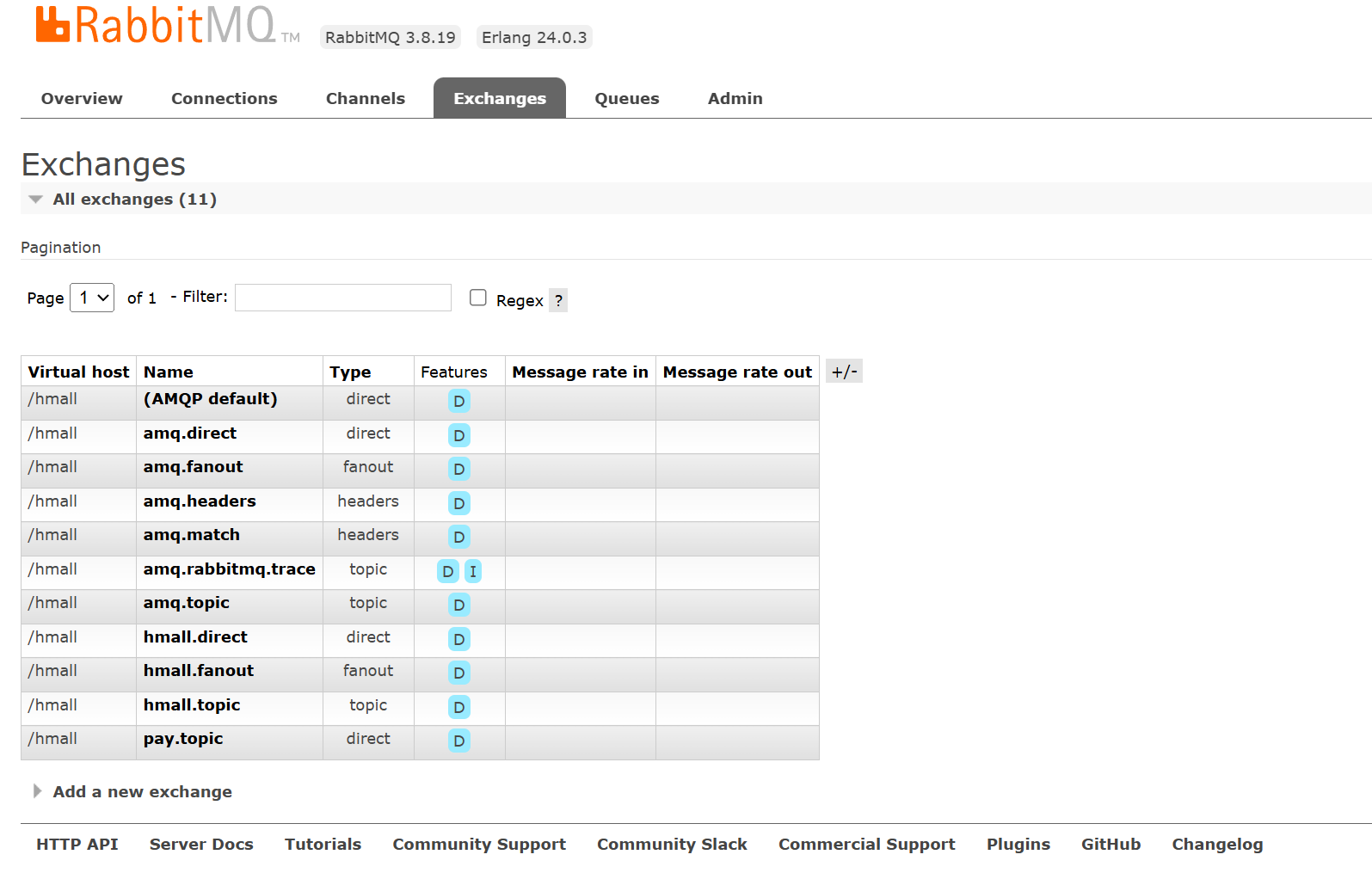The width and height of the screenshot is (1372, 873).
Task: Click the RabbitMQ logo
Action: [x=168, y=25]
